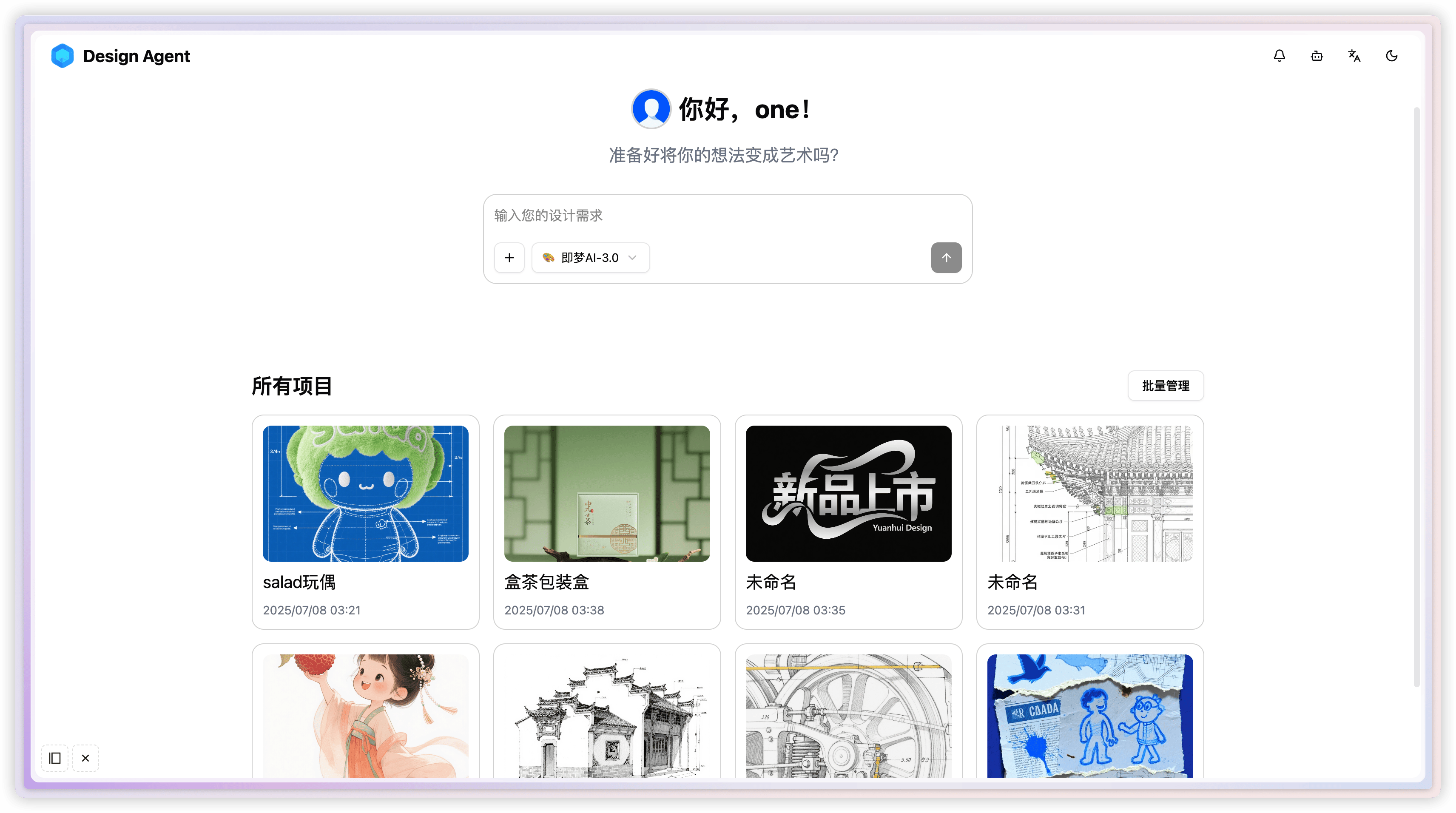Click the page vertical scrollbar
This screenshot has height=813, width=1456.
tap(1416, 396)
